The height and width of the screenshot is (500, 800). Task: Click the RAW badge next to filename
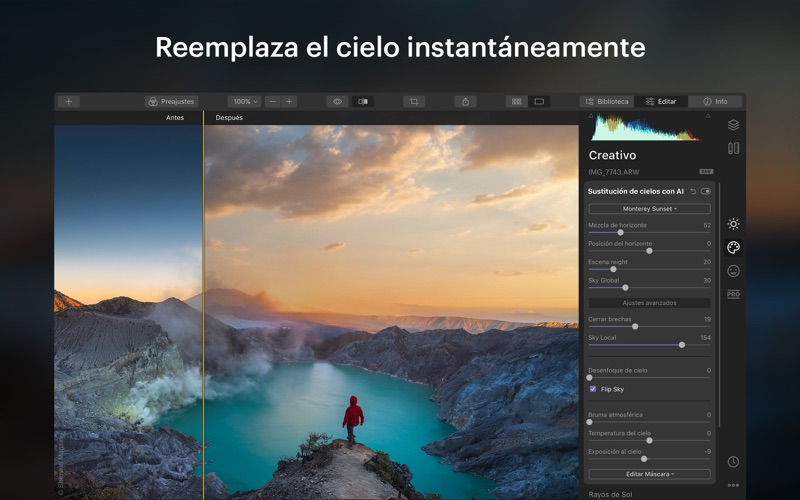706,171
